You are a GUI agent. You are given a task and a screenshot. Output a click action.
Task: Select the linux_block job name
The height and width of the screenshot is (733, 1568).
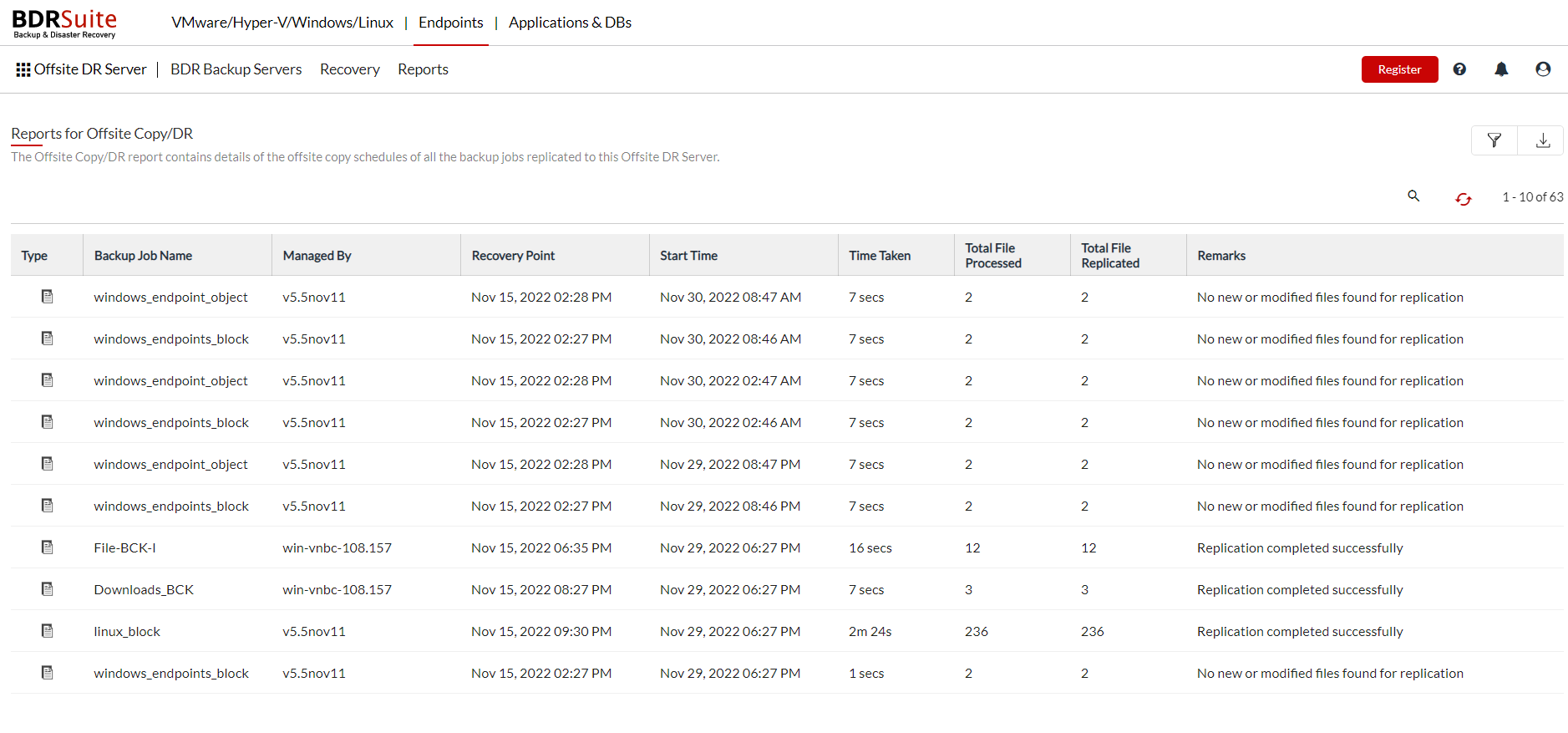pos(127,632)
